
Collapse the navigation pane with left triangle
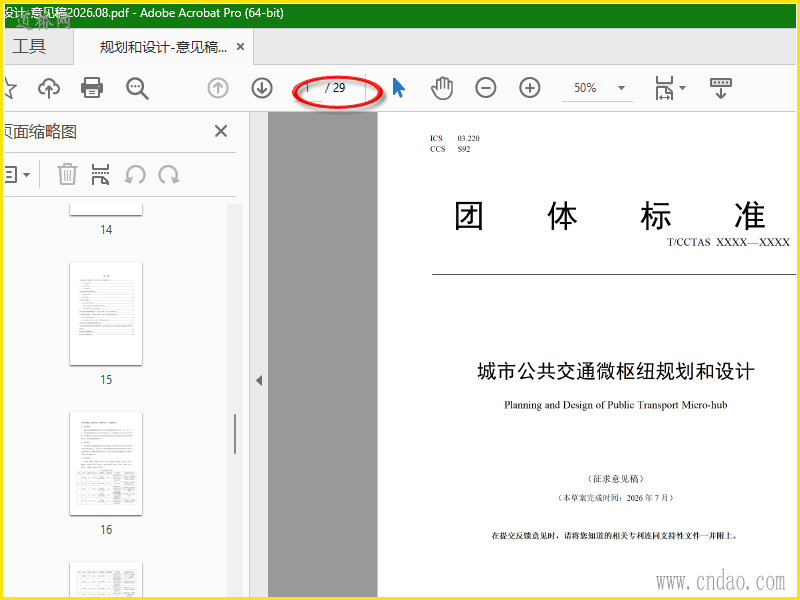[x=259, y=380]
